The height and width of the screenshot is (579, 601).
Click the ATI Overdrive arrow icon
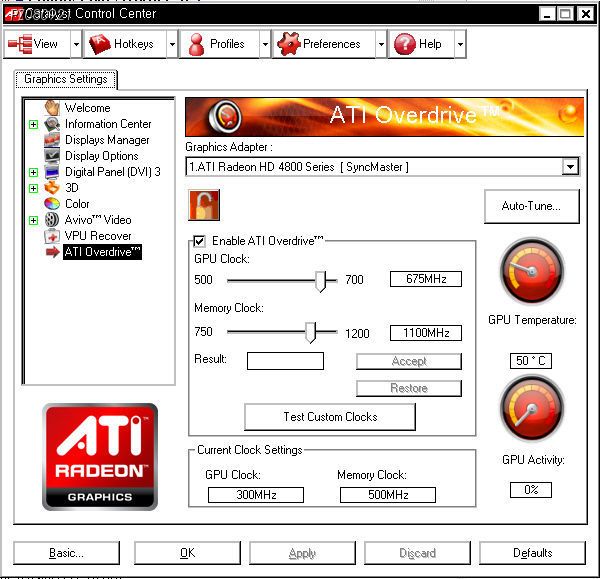[53, 252]
